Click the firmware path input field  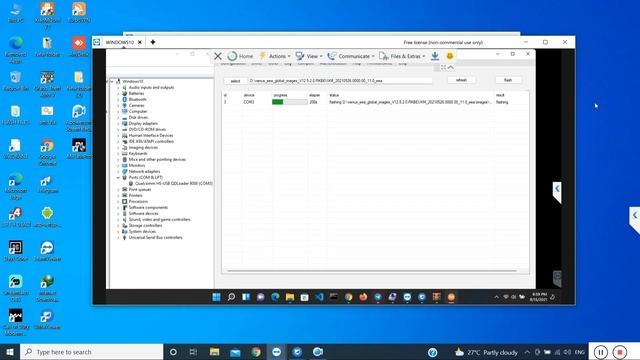pos(340,81)
